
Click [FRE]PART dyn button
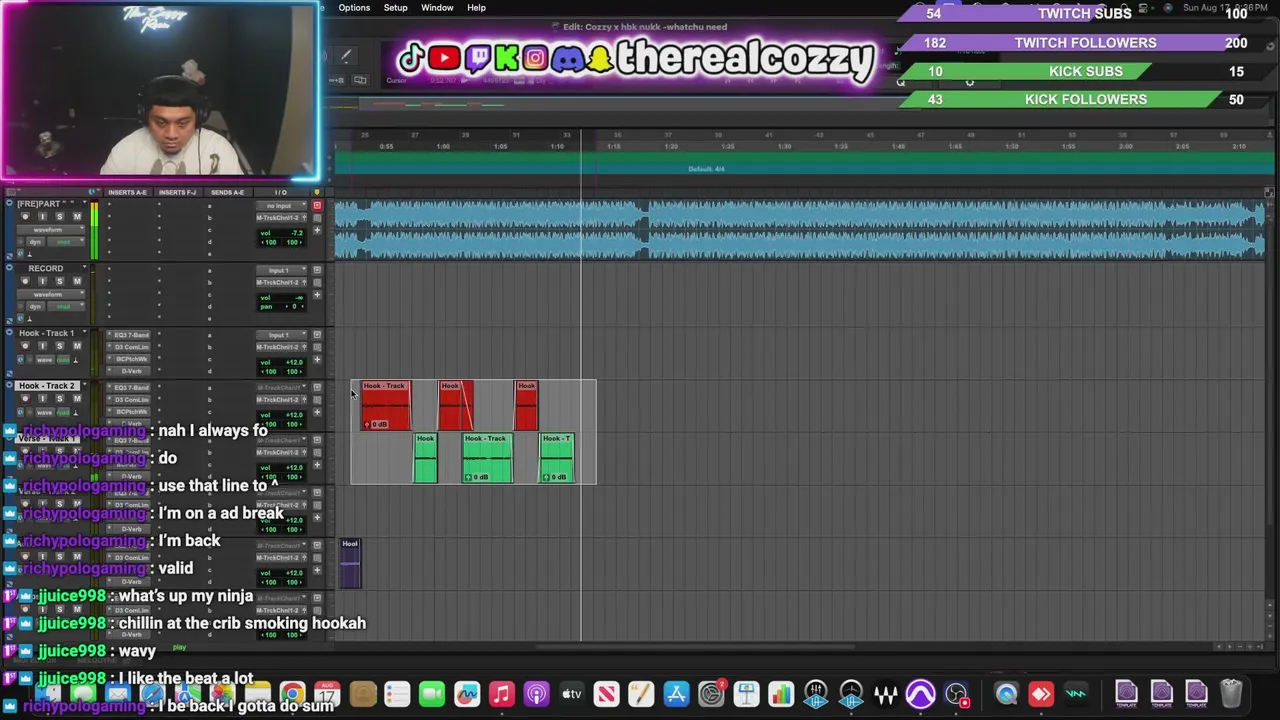pos(35,242)
